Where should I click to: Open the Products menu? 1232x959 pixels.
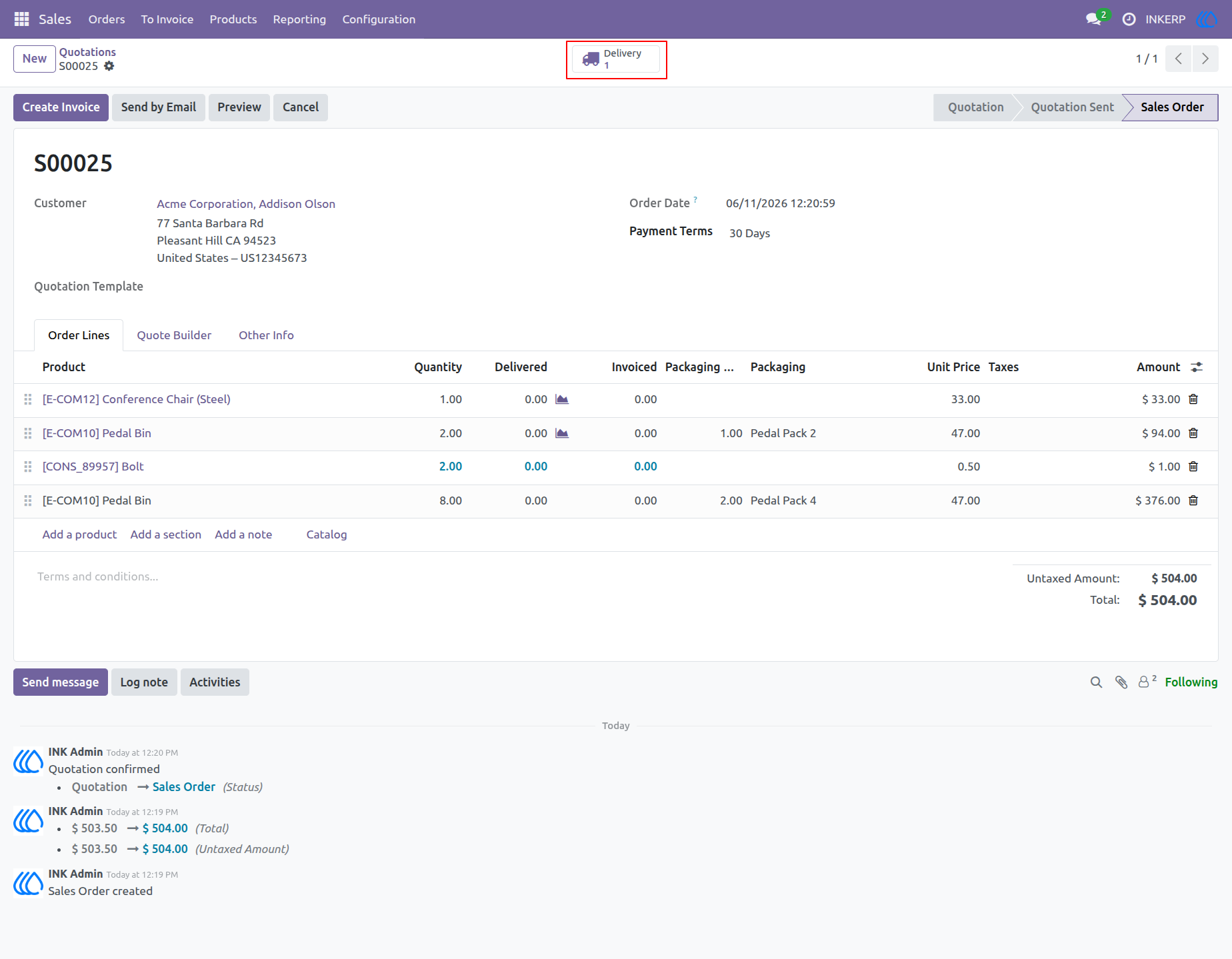pos(233,19)
